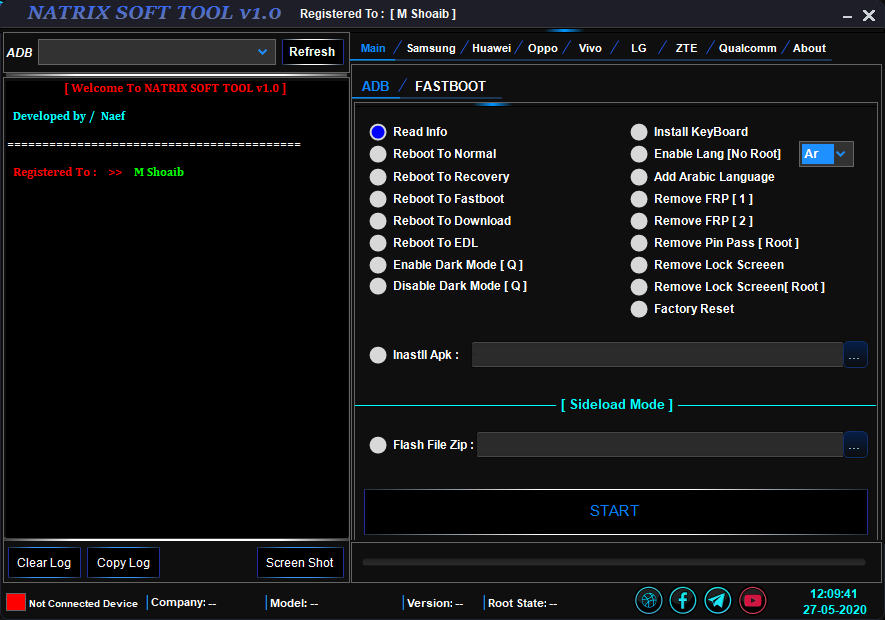
Task: Open the Ar language dropdown
Action: point(826,154)
